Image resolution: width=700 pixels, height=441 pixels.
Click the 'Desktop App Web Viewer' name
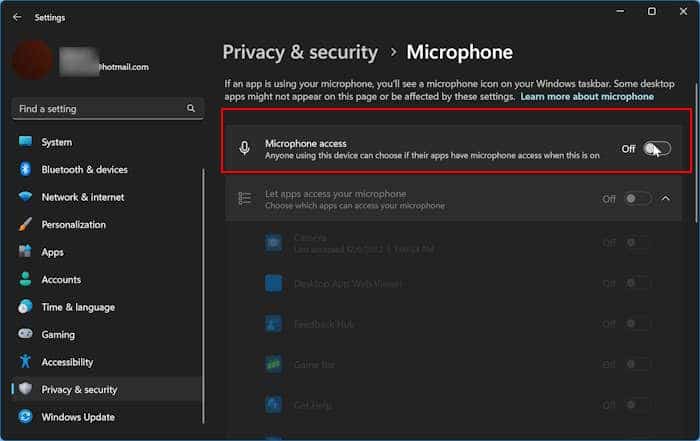point(348,284)
